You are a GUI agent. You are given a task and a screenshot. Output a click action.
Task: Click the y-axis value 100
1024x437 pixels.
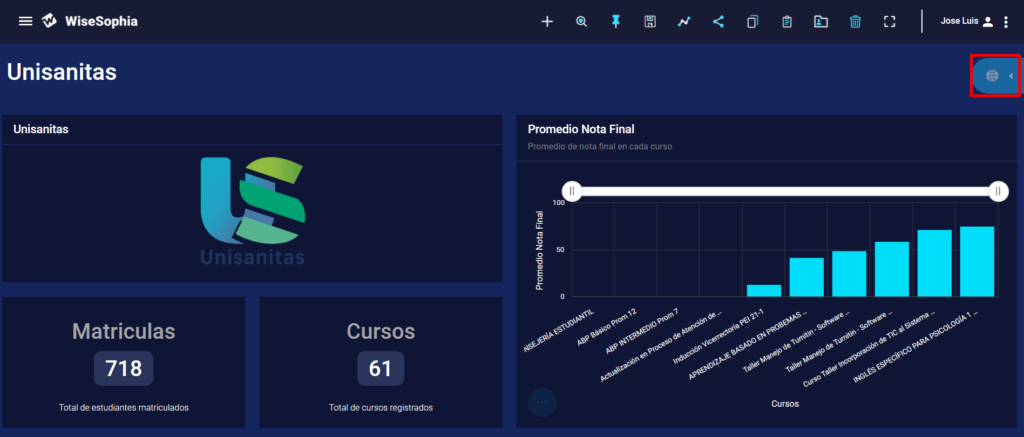558,202
